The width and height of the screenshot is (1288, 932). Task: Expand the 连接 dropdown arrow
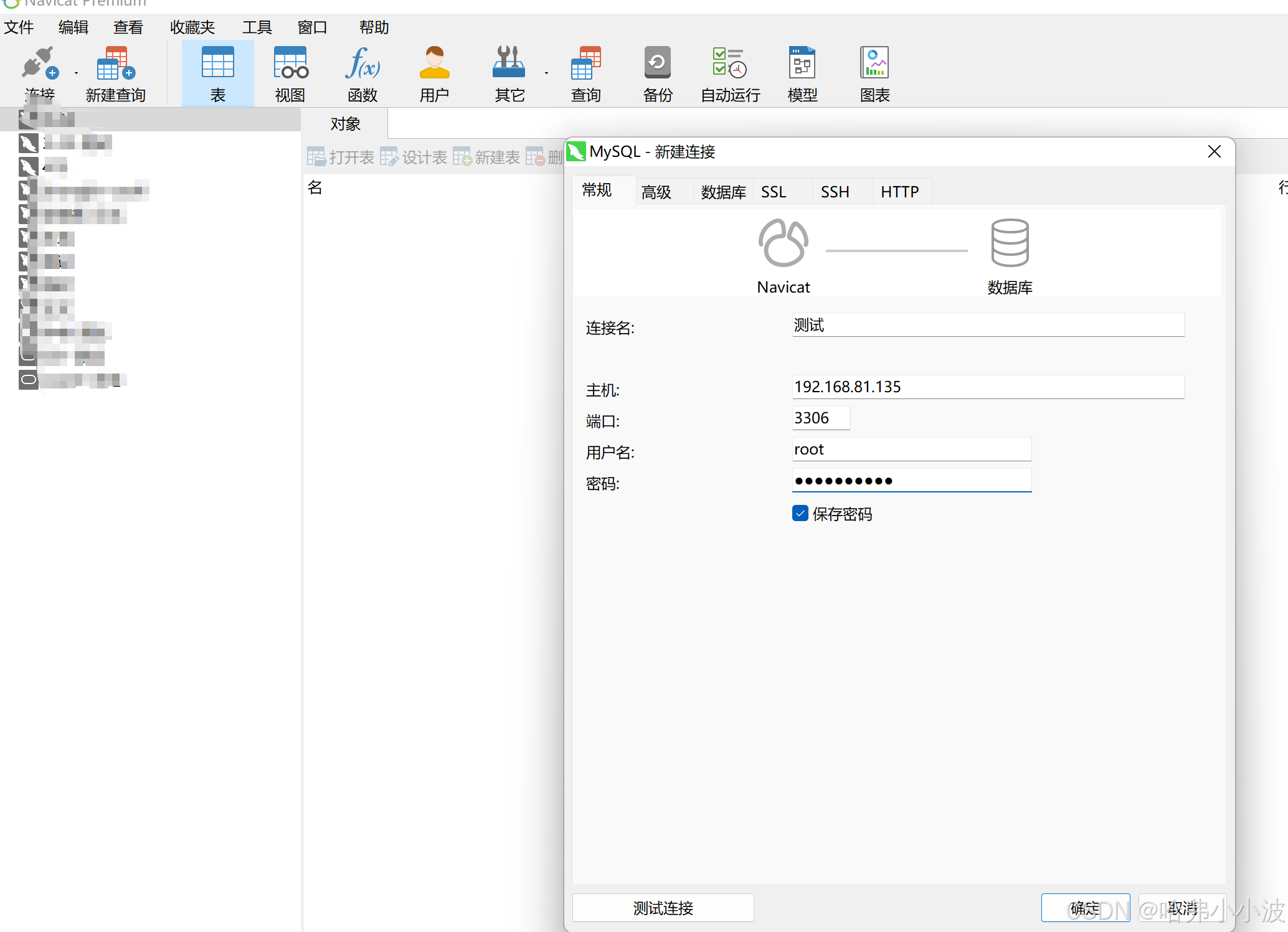click(x=75, y=72)
